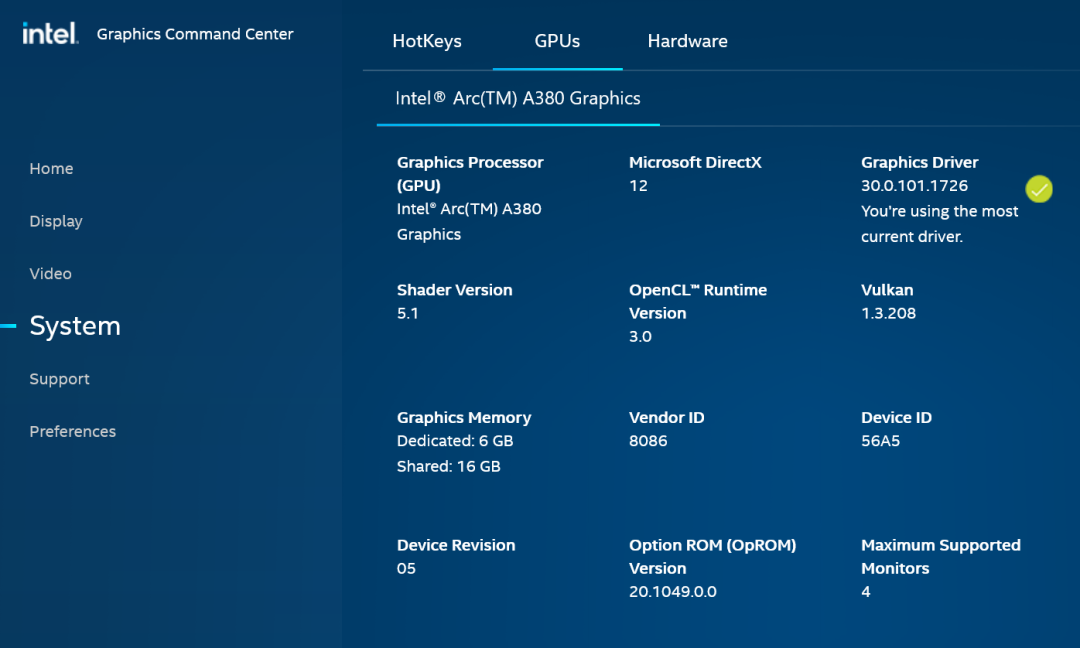This screenshot has height=648, width=1080.
Task: Open Preferences in the sidebar
Action: 72,431
